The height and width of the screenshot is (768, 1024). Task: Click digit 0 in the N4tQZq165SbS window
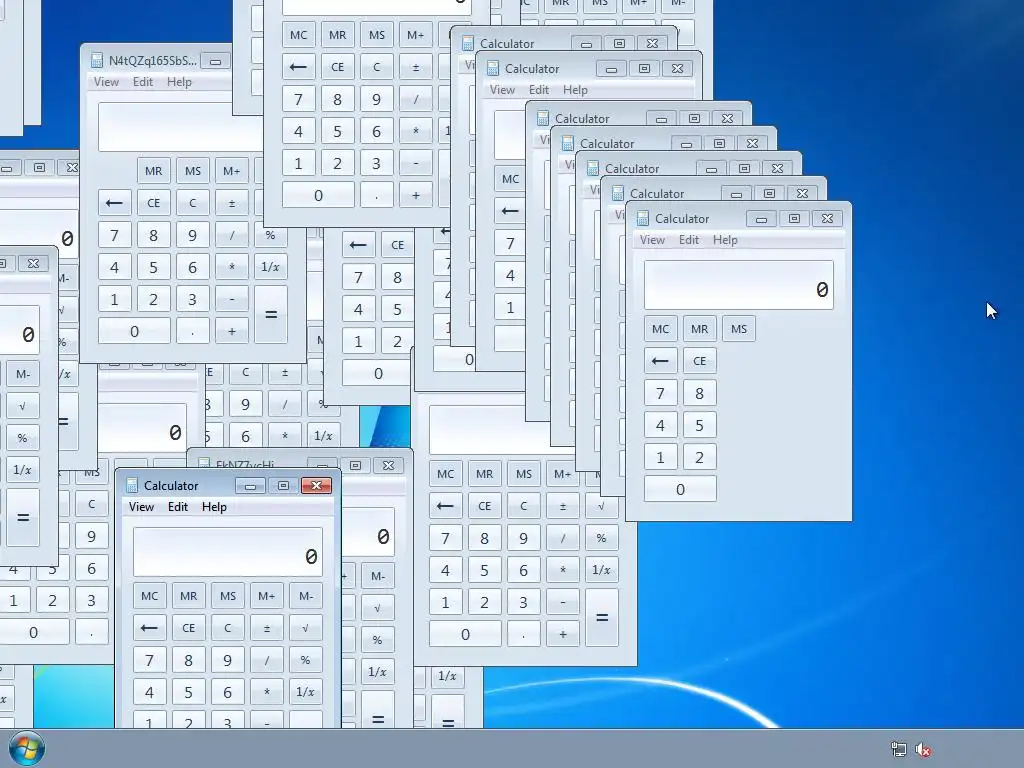(x=134, y=331)
